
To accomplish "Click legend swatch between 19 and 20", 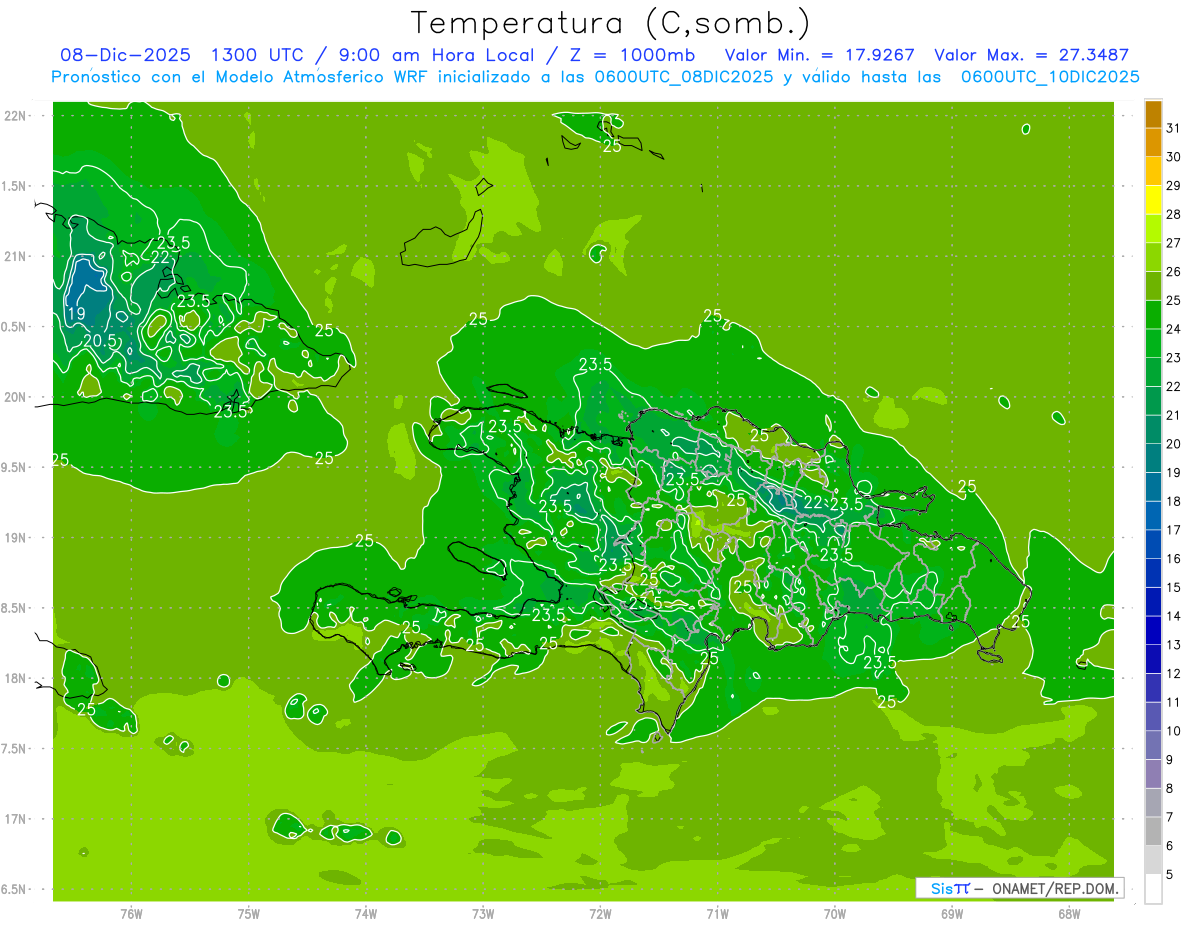I will click(x=1153, y=458).
